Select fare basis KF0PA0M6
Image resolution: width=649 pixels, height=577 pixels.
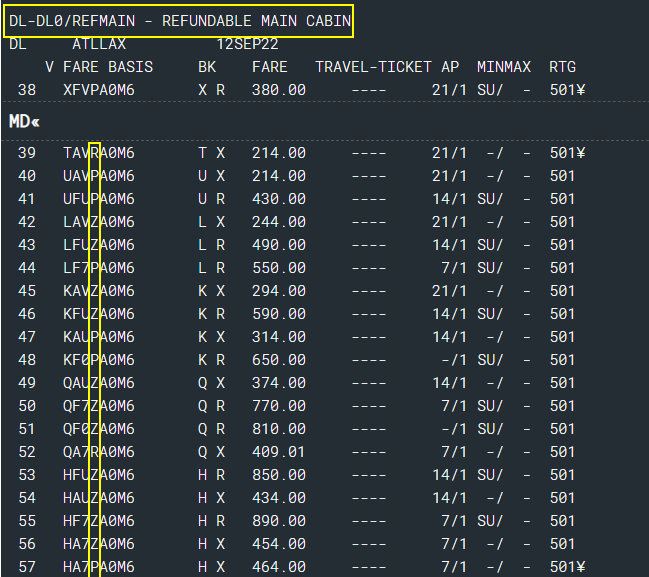coord(98,360)
